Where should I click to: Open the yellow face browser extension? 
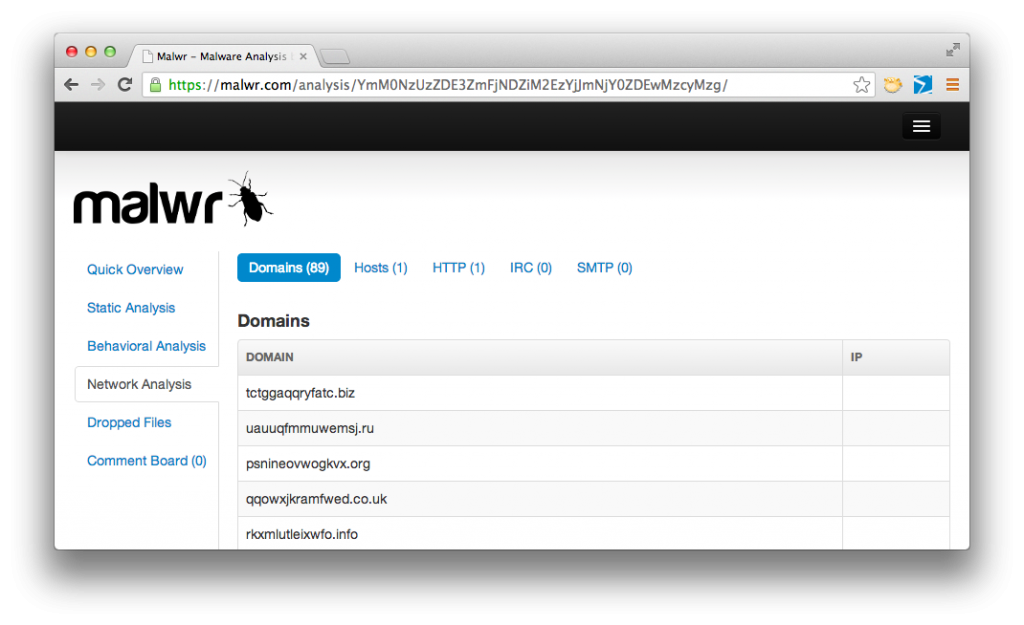(893, 84)
